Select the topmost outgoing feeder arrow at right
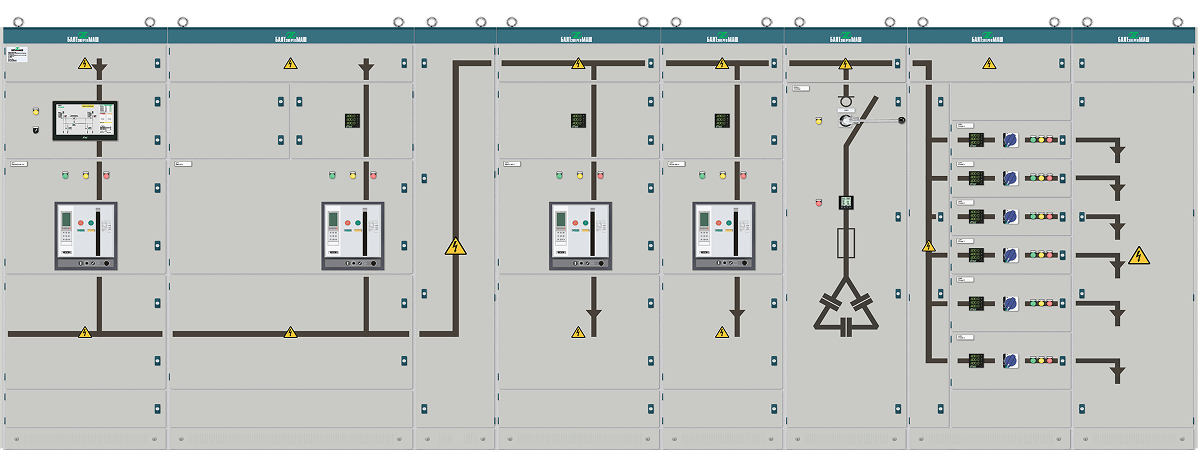The image size is (1200, 467). [1102, 148]
